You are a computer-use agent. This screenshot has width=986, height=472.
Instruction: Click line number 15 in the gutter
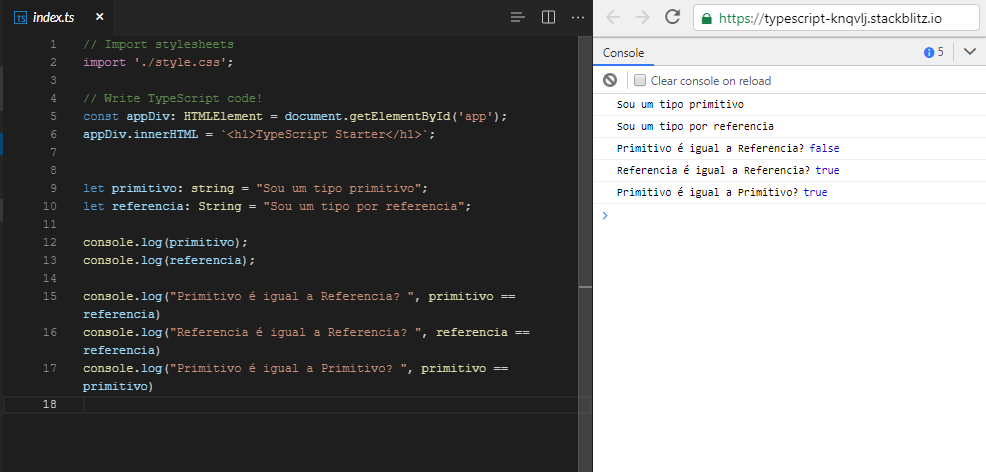[49, 296]
